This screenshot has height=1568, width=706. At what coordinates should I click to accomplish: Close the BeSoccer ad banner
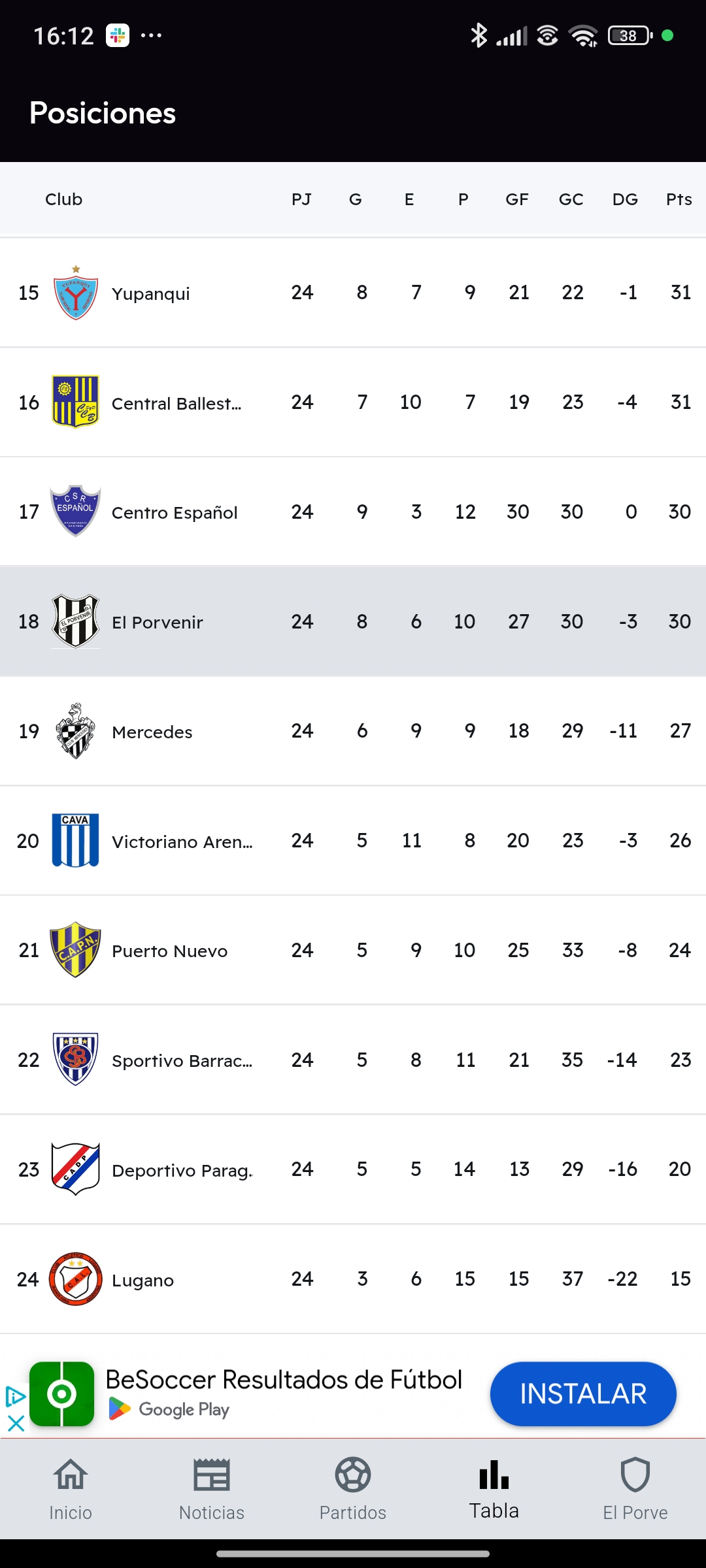[16, 1423]
